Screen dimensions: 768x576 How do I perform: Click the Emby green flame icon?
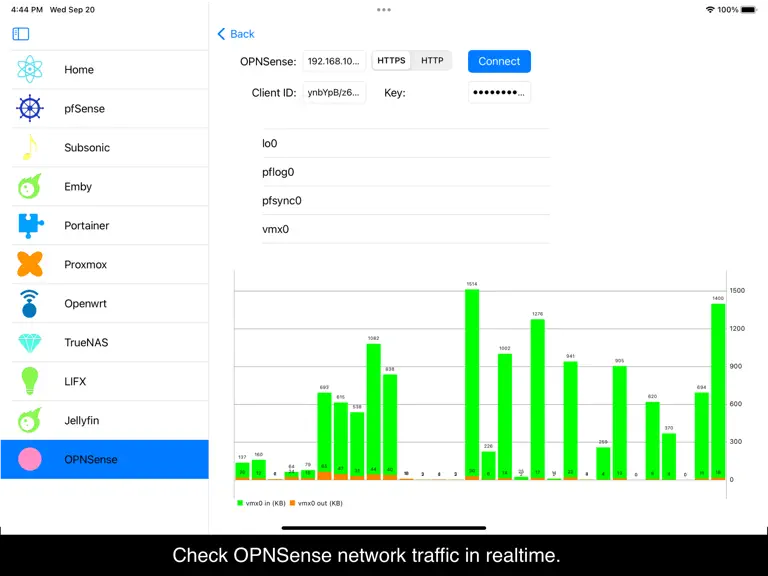coord(30,186)
